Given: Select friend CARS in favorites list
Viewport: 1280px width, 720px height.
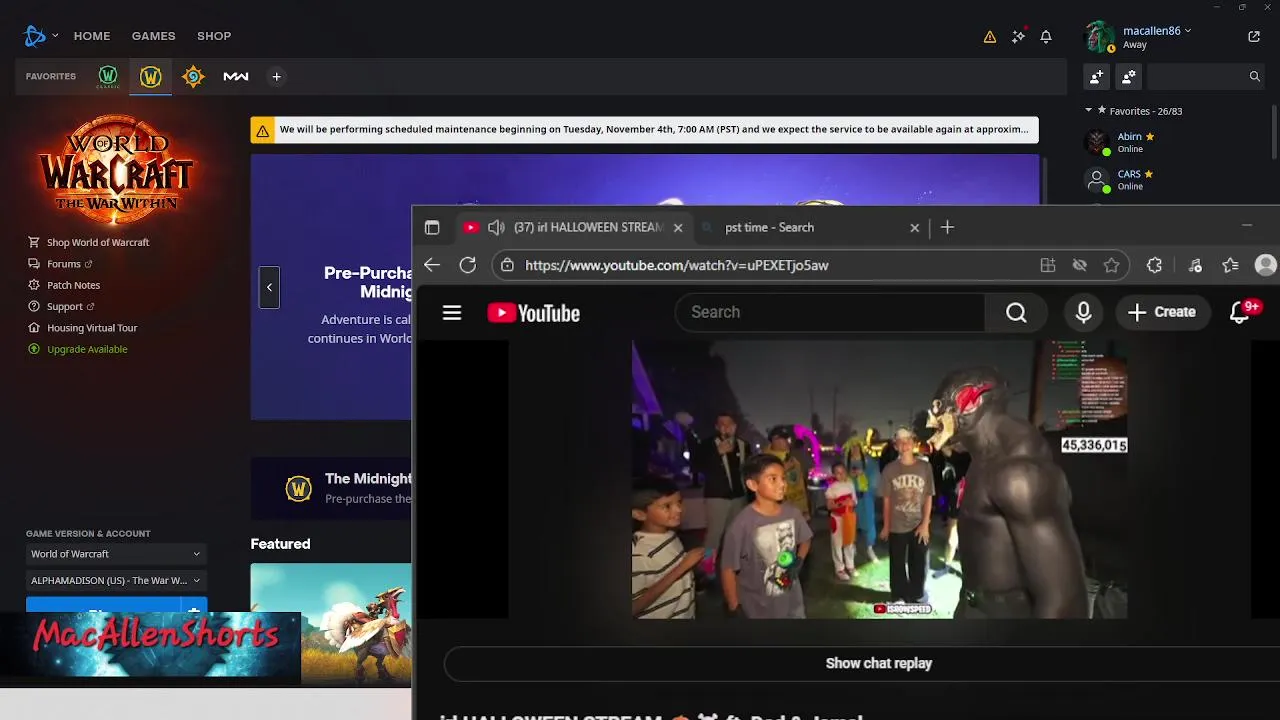Looking at the screenshot, I should 1130,180.
